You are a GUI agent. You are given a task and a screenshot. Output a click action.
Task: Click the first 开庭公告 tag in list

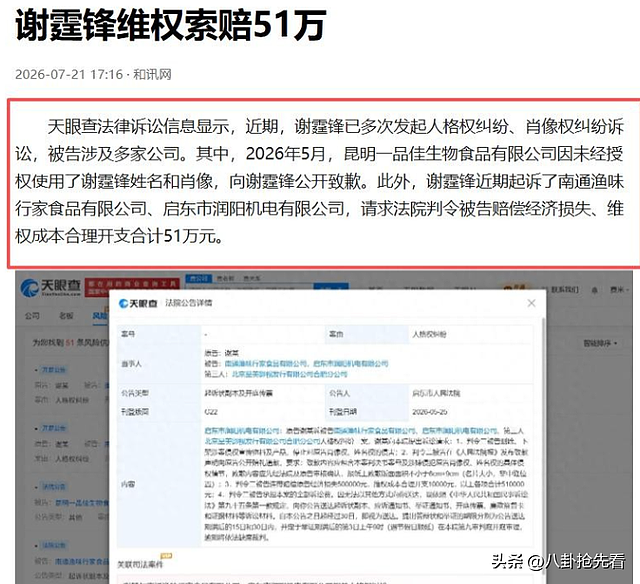pos(53,370)
